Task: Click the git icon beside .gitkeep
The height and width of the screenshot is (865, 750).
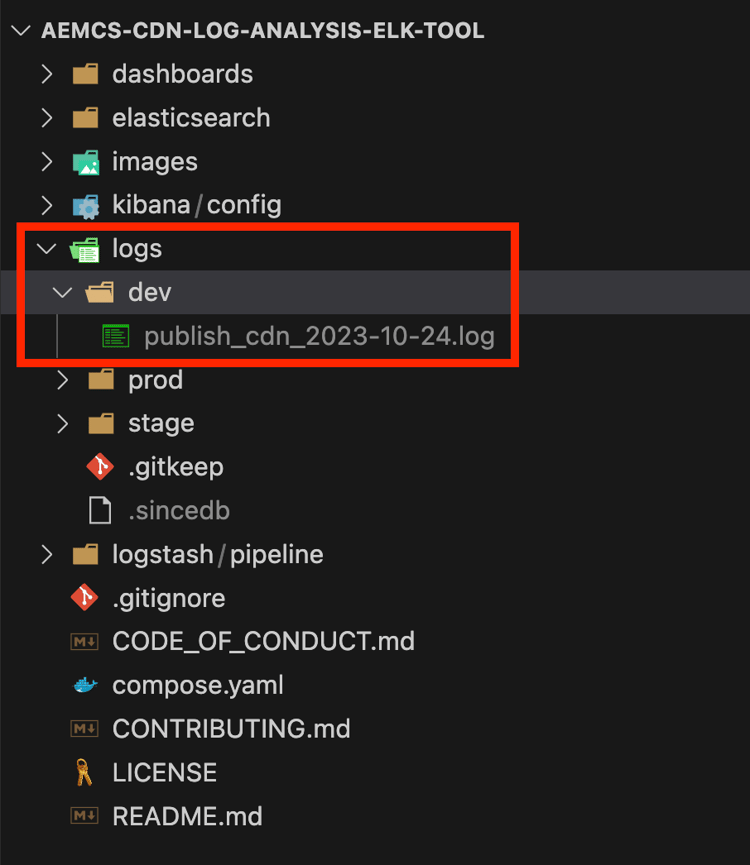Action: coord(100,467)
